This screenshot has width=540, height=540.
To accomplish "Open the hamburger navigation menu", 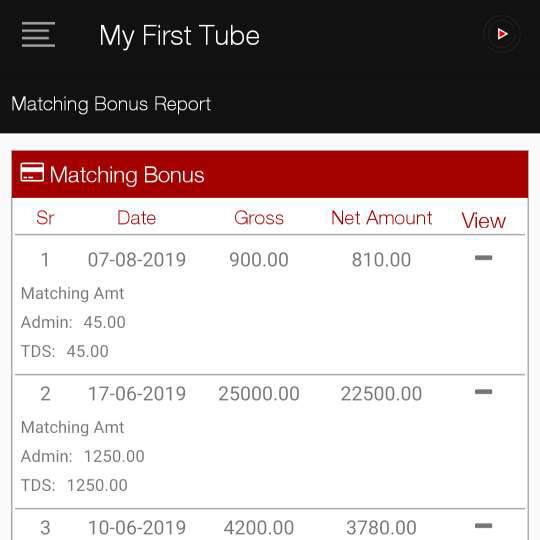I will (38, 34).
